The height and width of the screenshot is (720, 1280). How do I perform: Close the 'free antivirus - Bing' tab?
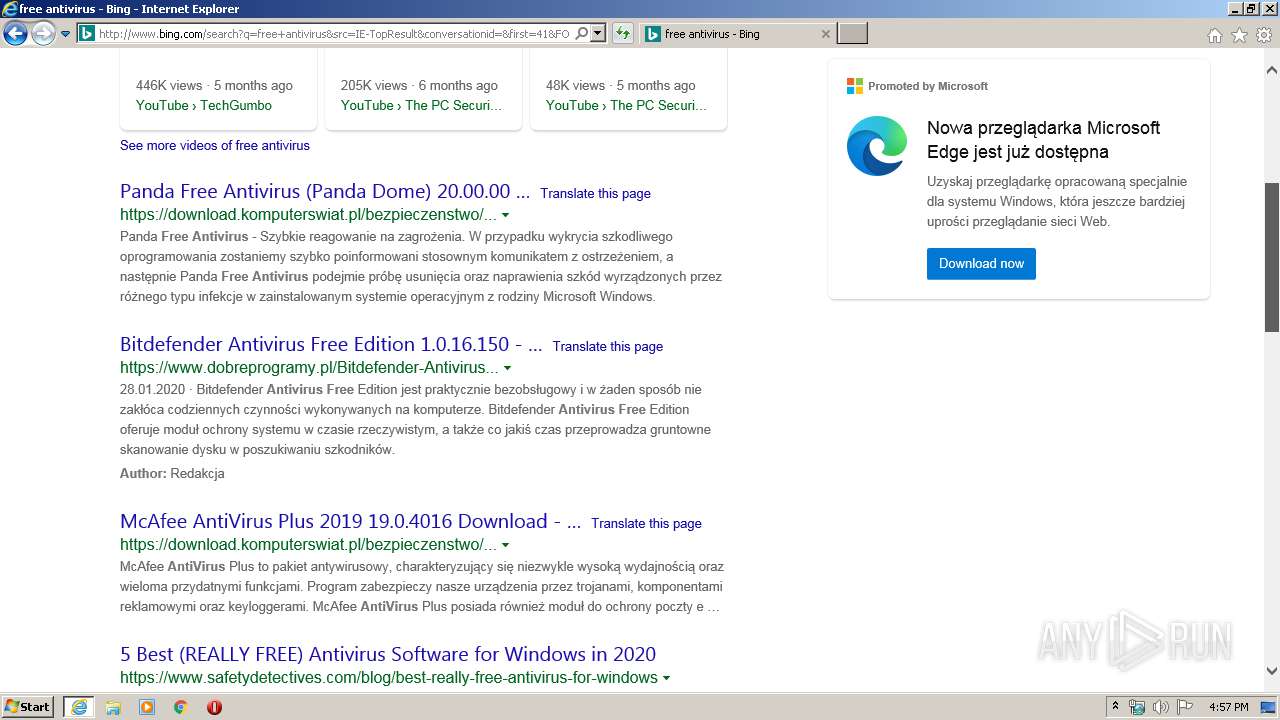point(826,34)
